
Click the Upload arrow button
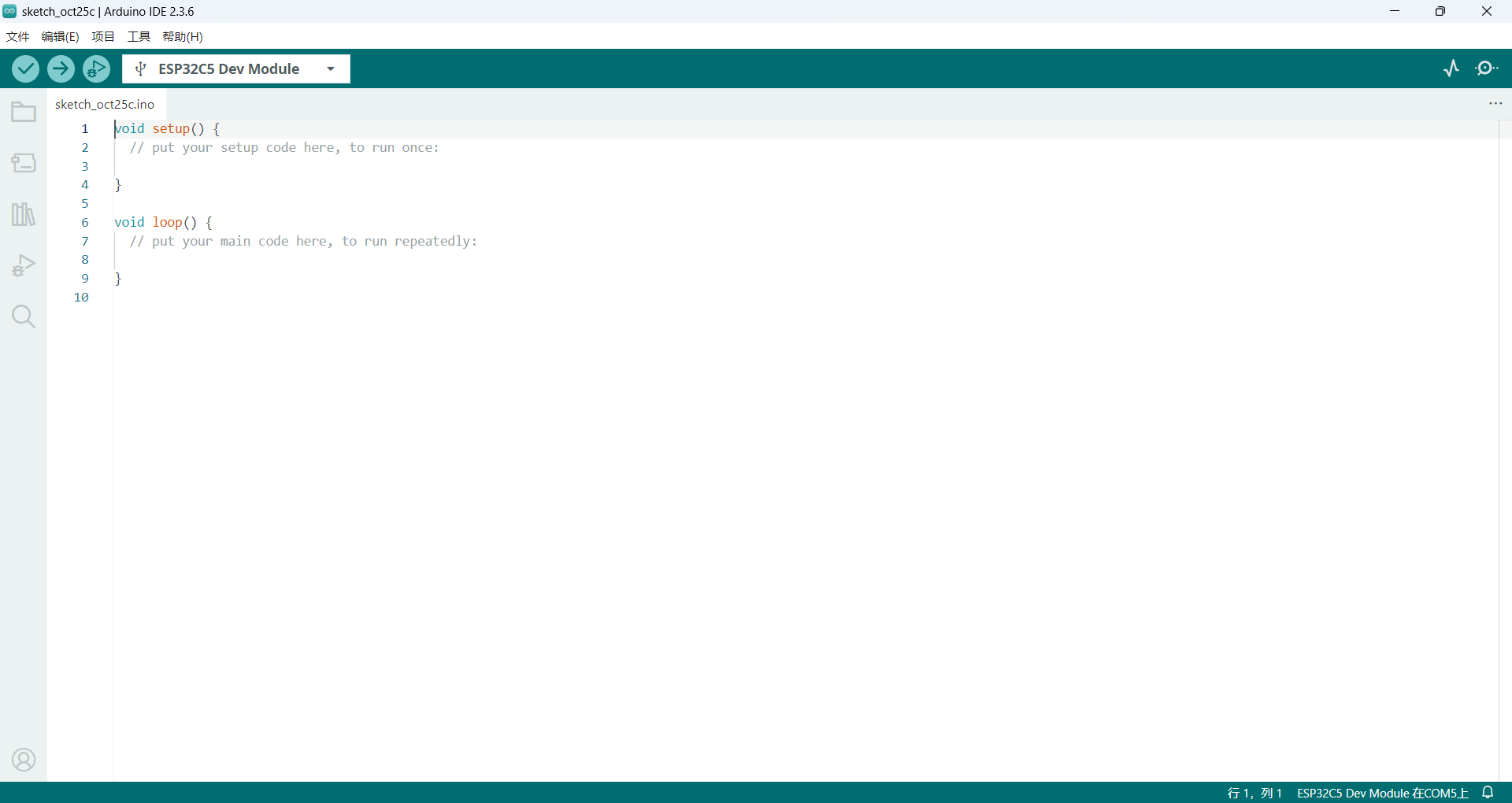61,69
